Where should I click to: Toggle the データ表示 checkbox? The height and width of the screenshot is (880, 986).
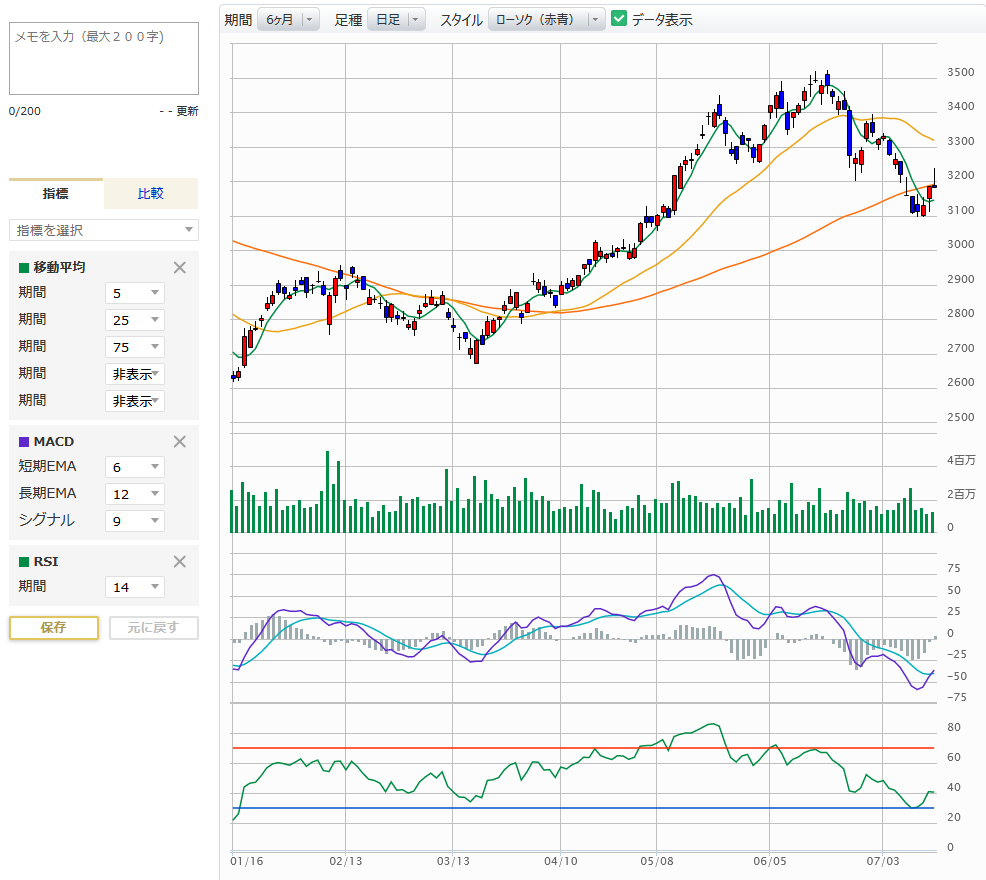click(619, 19)
